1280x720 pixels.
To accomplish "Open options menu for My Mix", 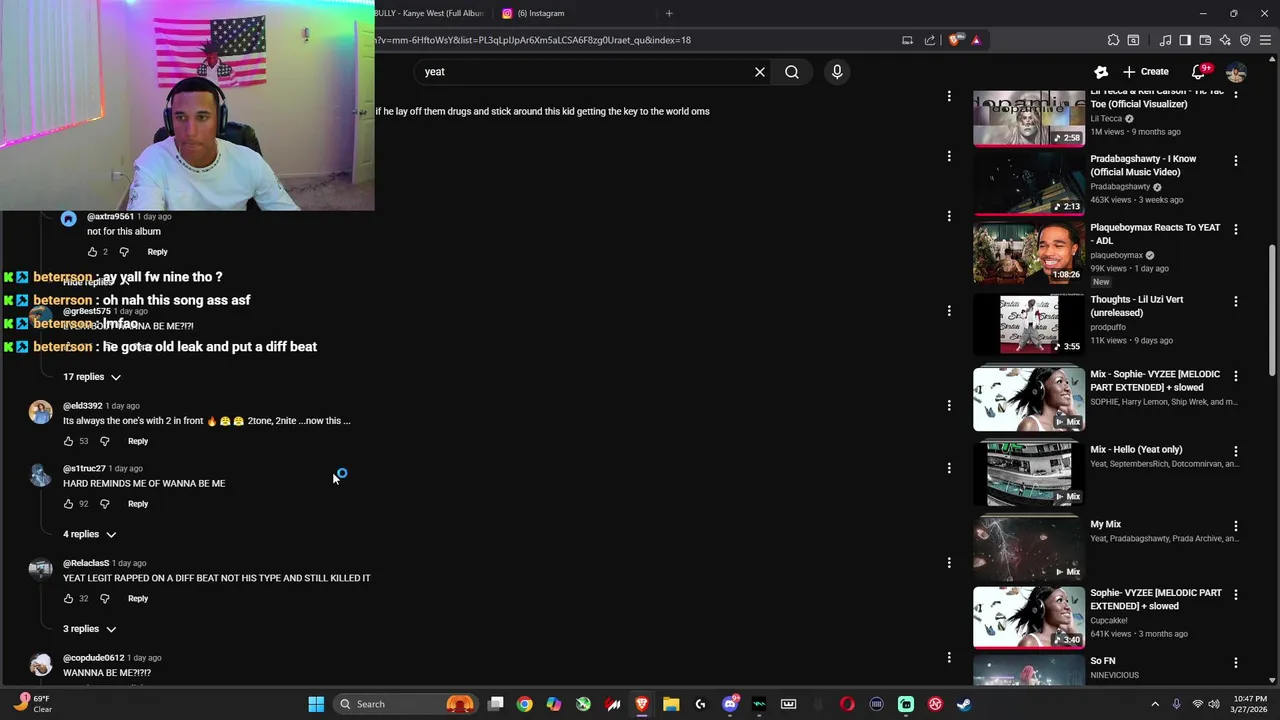I will (1236, 526).
